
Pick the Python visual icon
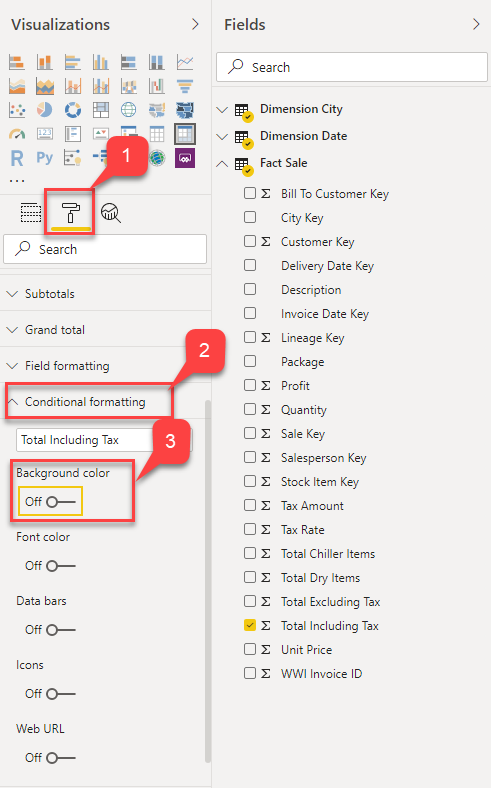[45, 158]
